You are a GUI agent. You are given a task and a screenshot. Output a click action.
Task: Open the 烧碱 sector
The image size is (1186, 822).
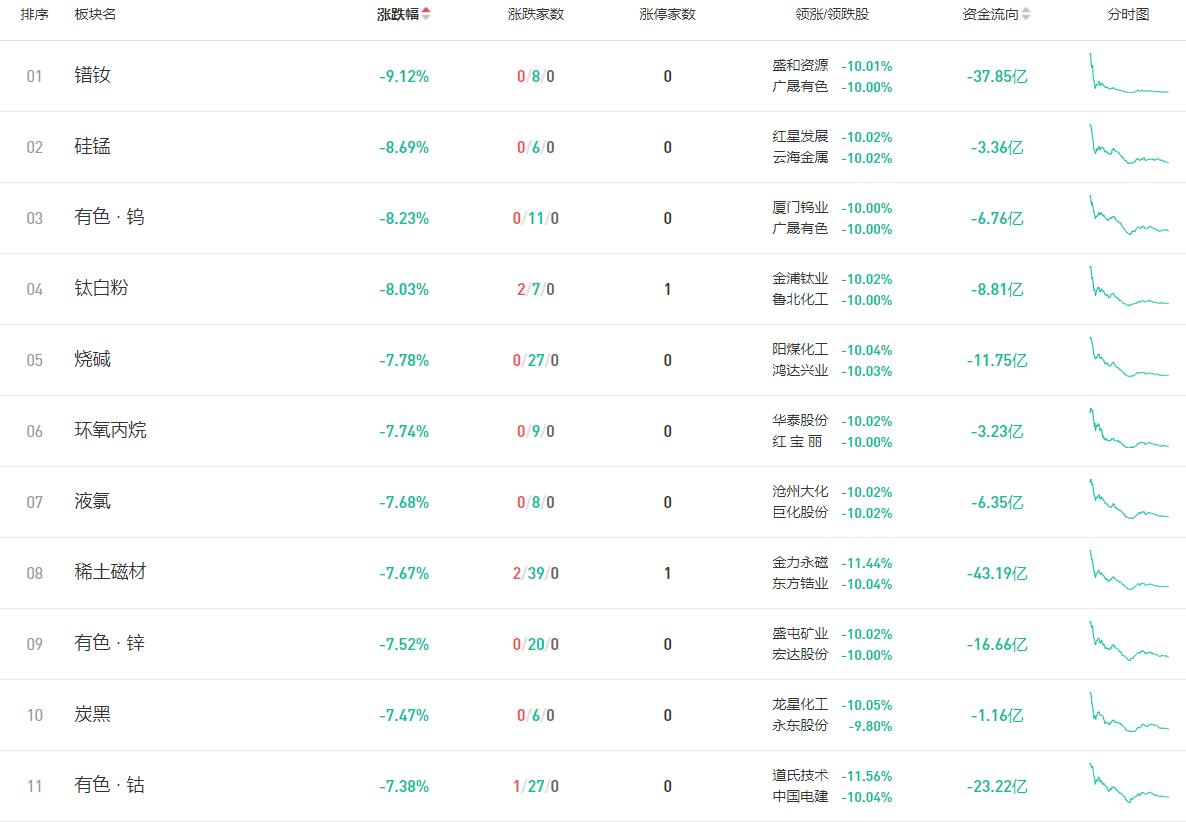click(x=92, y=359)
